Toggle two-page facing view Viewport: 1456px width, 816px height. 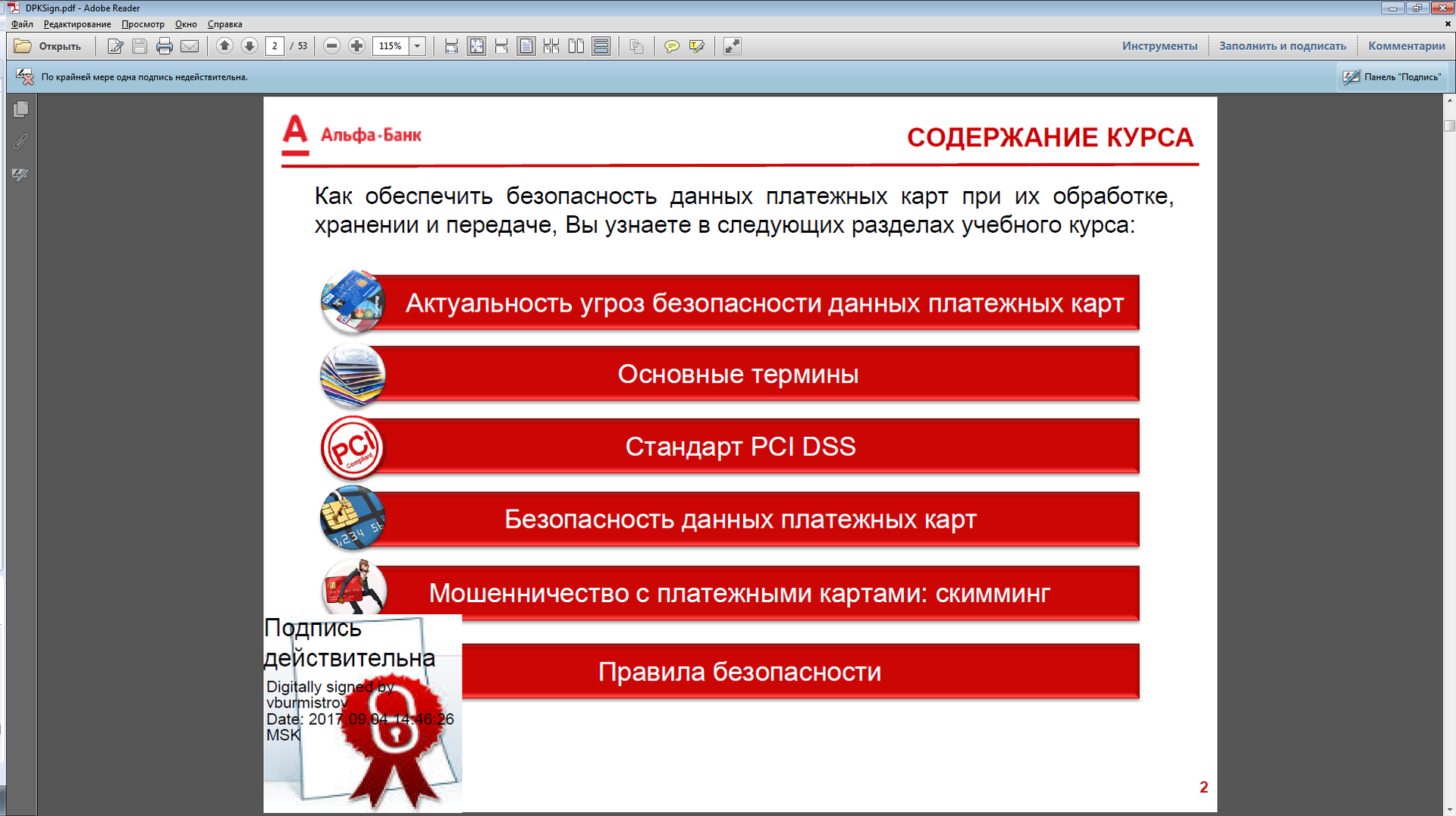[x=576, y=46]
